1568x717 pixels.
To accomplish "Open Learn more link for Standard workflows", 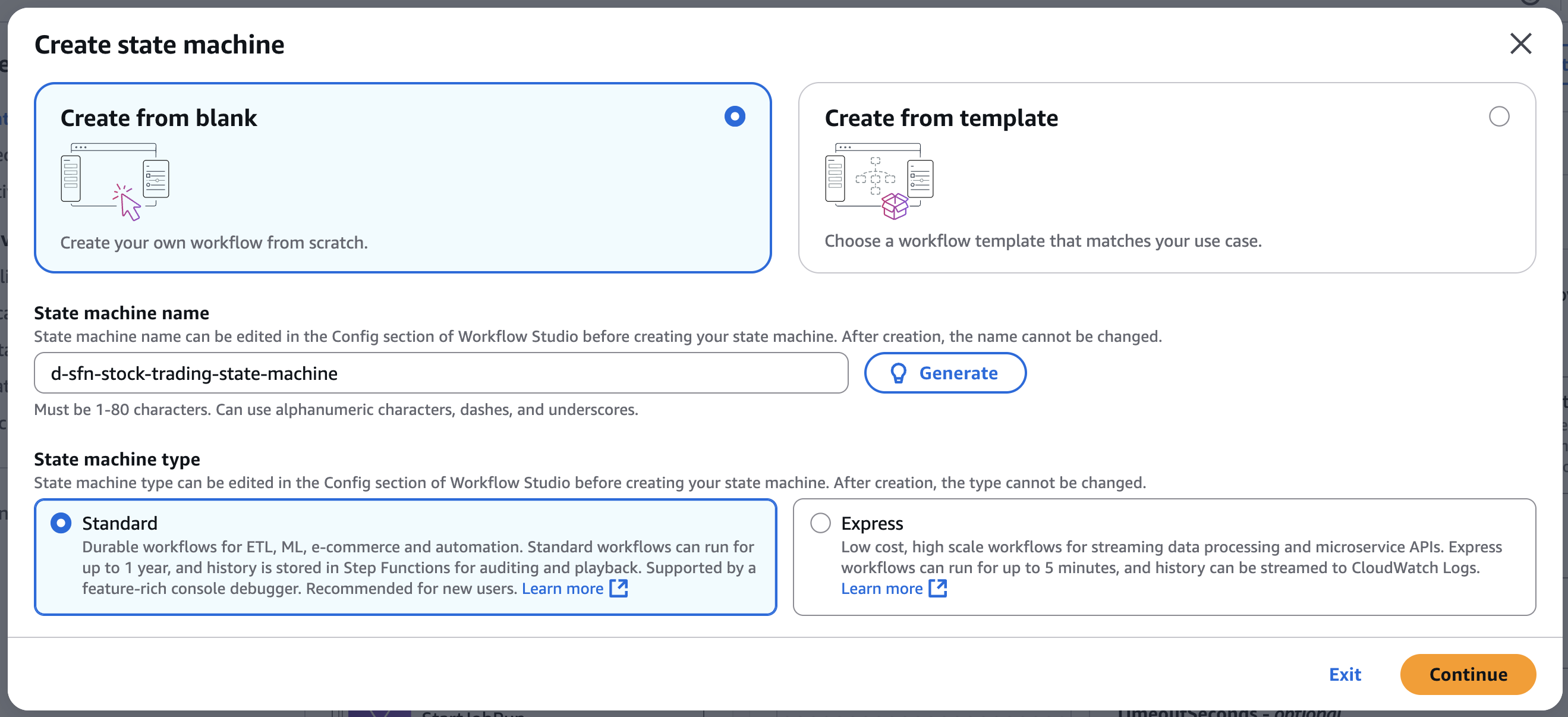I will pyautogui.click(x=562, y=589).
